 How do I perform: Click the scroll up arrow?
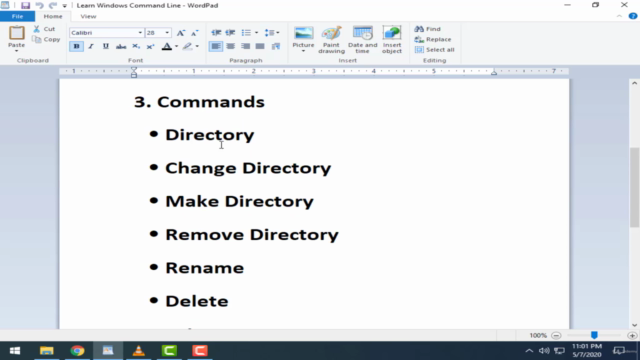tap(634, 83)
